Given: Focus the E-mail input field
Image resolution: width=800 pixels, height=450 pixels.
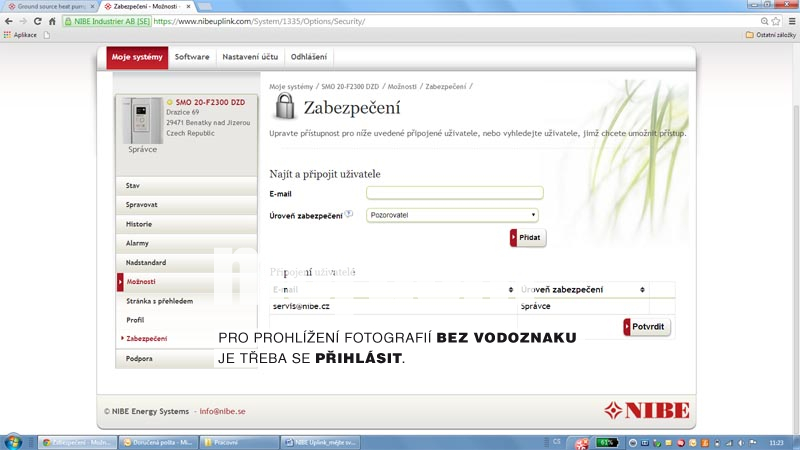Looking at the screenshot, I should coord(454,193).
